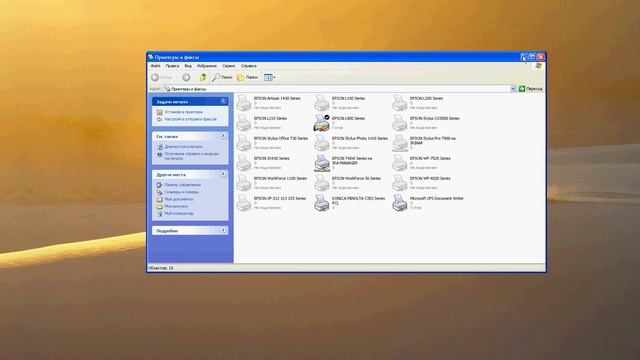Click the address field showing Принтеры и факсы

[337, 89]
